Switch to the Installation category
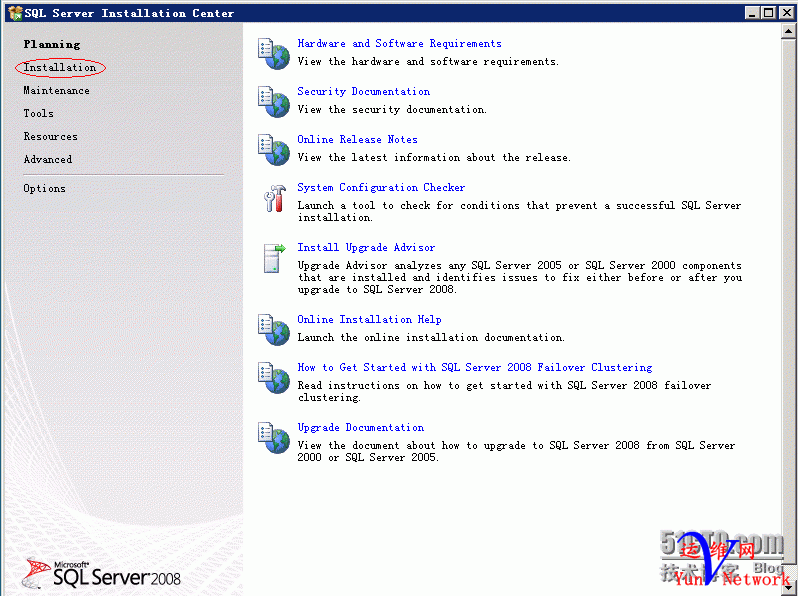The image size is (798, 596). tap(60, 67)
